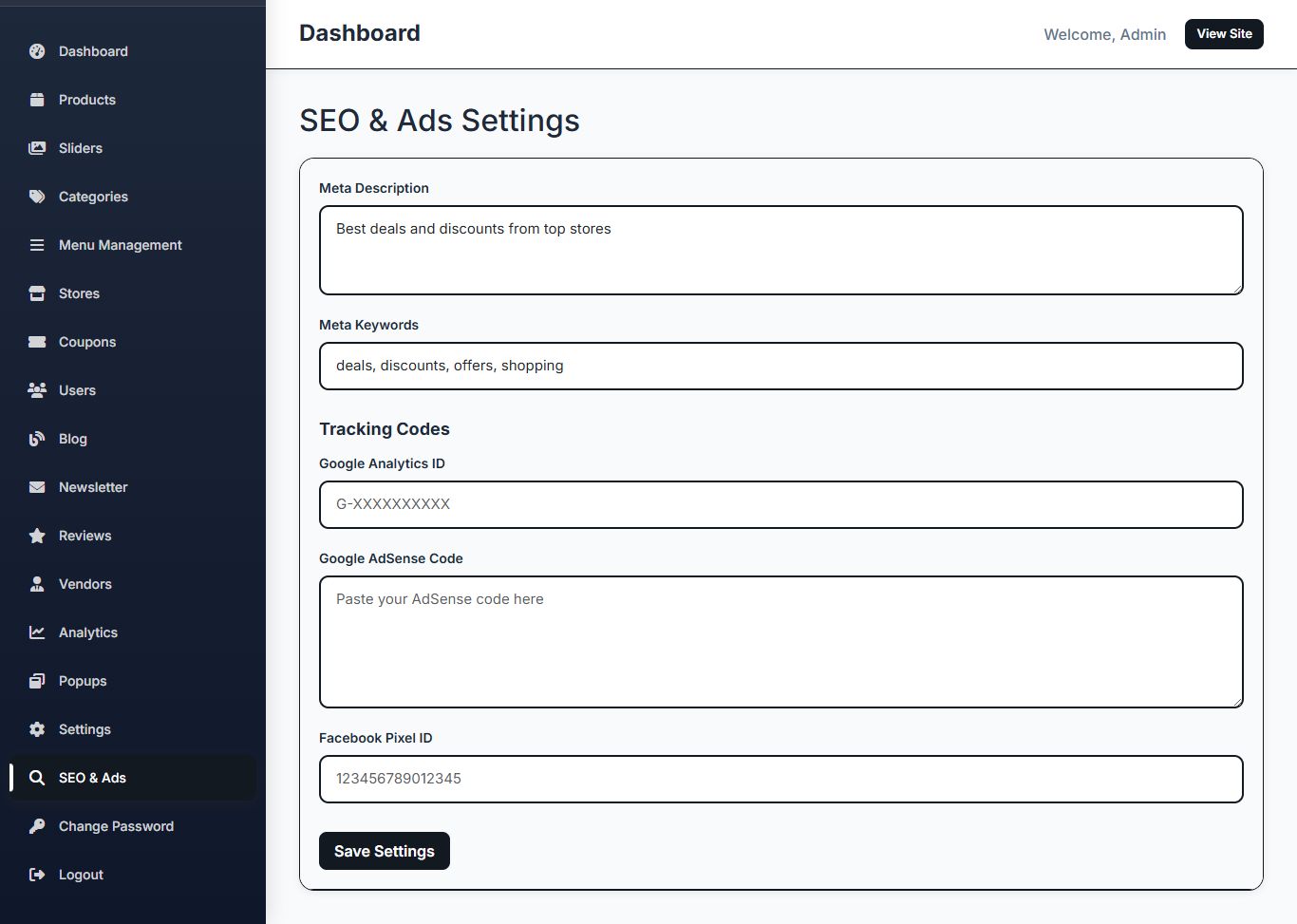The image size is (1297, 924).
Task: Click the Logout arrow icon
Action: tap(37, 875)
